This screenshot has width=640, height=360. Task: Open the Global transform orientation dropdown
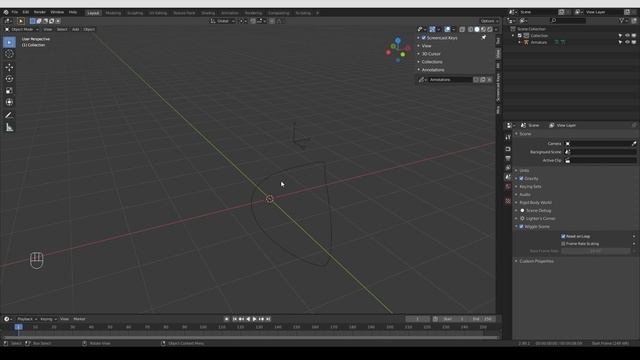pos(223,21)
